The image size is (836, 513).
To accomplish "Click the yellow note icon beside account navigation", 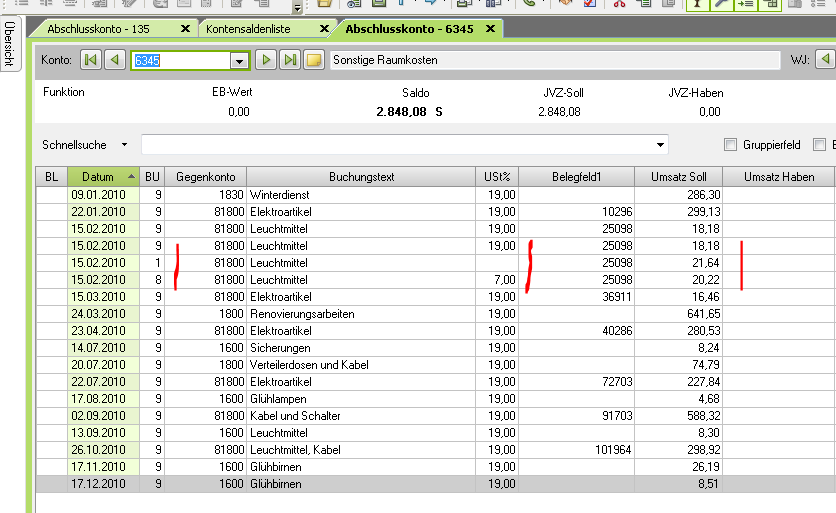I will coord(314,60).
